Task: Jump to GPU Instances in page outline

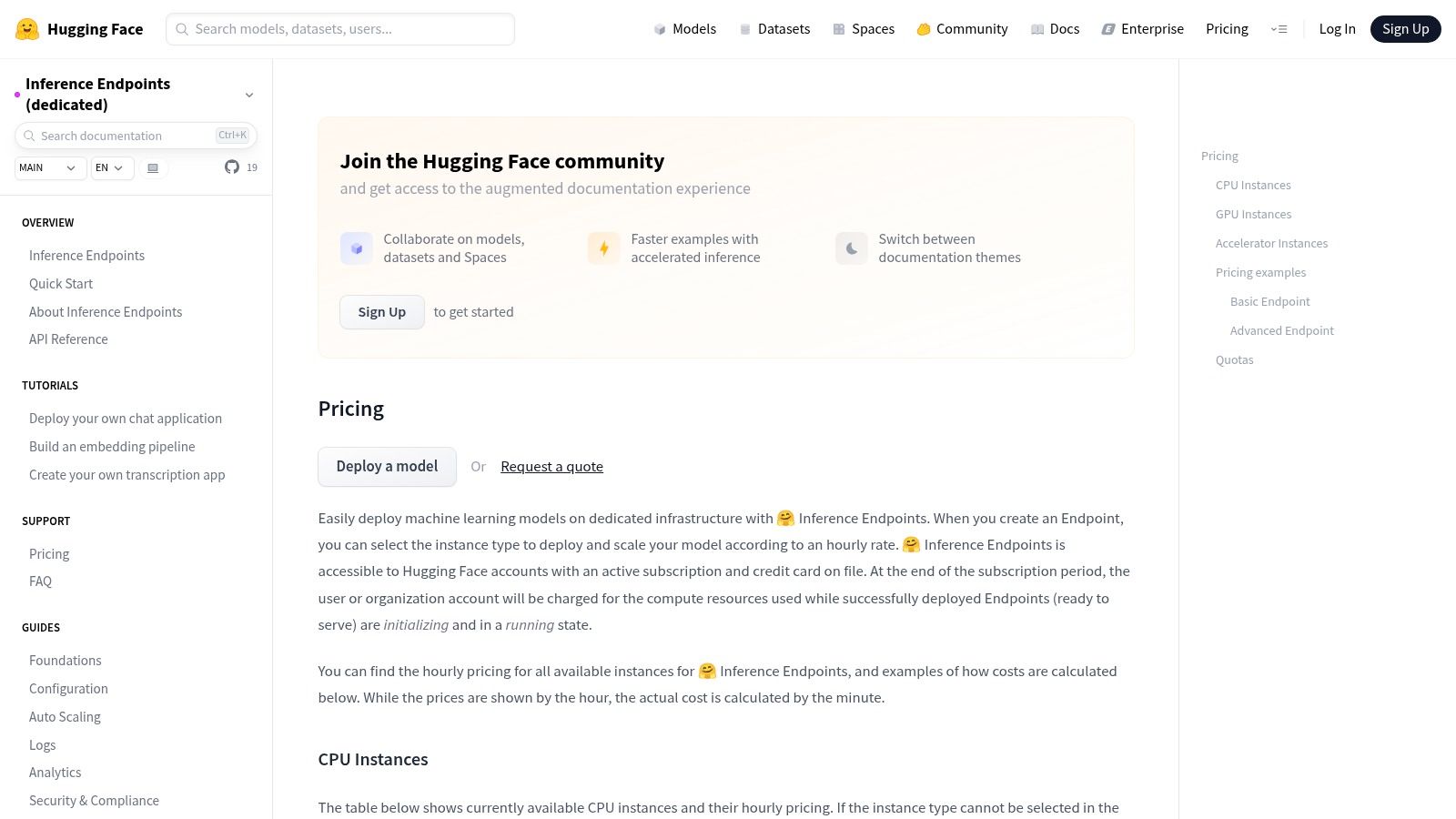Action: pos(1253,215)
